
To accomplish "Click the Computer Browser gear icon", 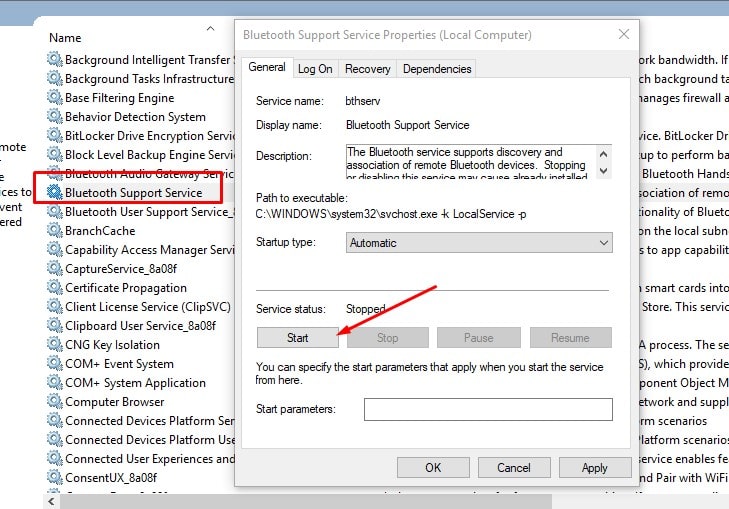I will 54,402.
